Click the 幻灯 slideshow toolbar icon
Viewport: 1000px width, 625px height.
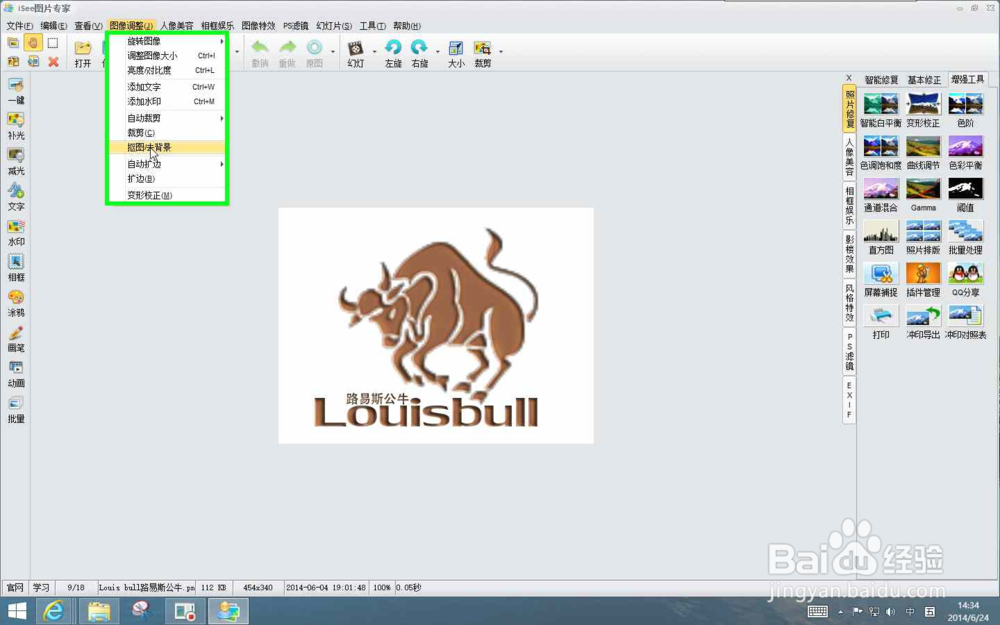click(356, 54)
